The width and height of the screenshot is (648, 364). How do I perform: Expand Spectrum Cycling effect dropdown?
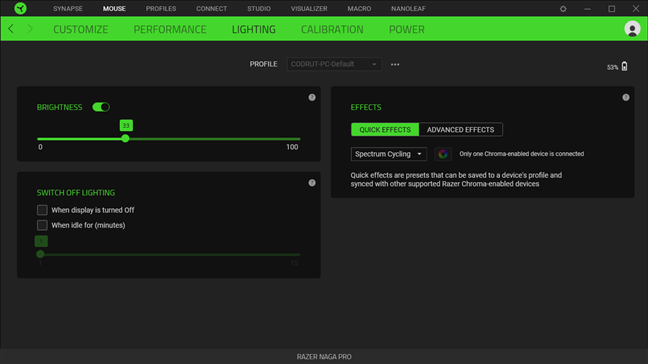[388, 154]
